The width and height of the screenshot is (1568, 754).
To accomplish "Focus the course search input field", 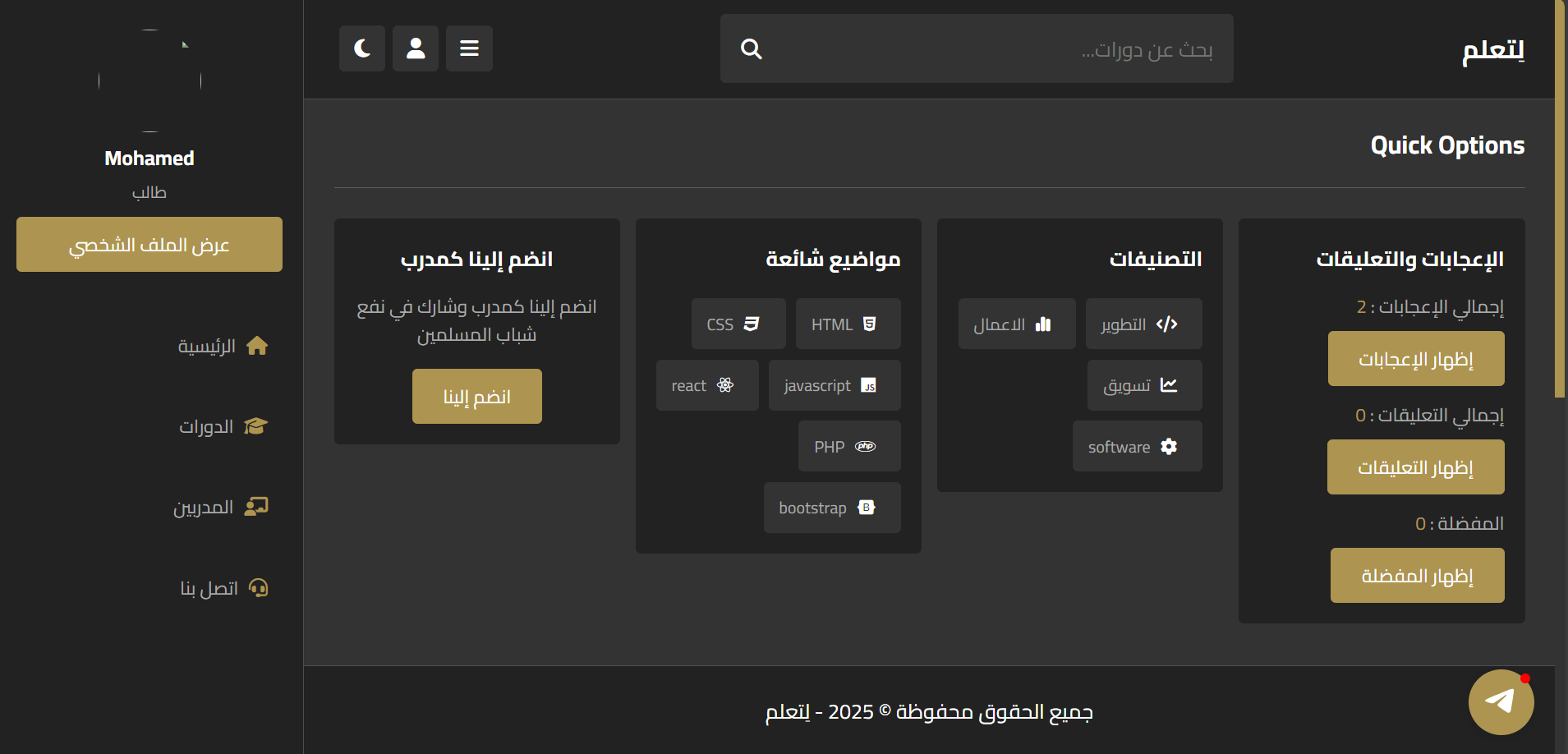I will point(977,48).
